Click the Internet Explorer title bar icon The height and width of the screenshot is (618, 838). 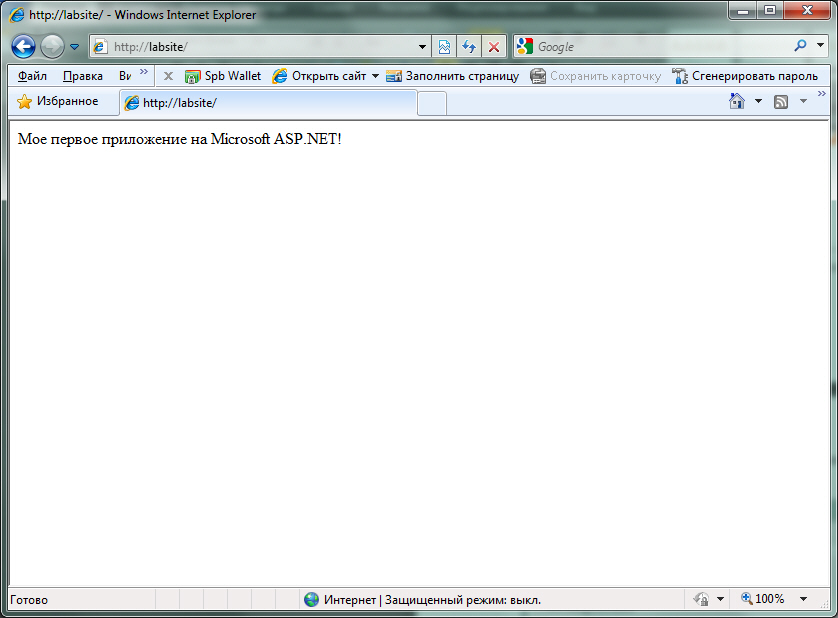(x=17, y=14)
